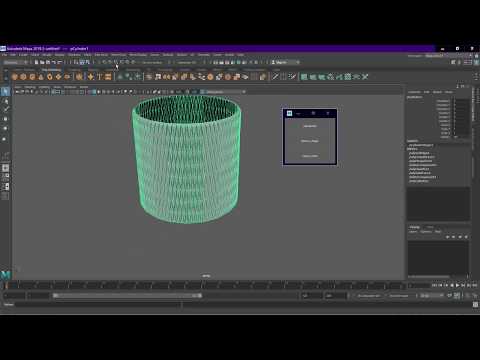Click the playback range slider bar
Image resolution: width=480 pixels, height=360 pixels.
[128, 296]
